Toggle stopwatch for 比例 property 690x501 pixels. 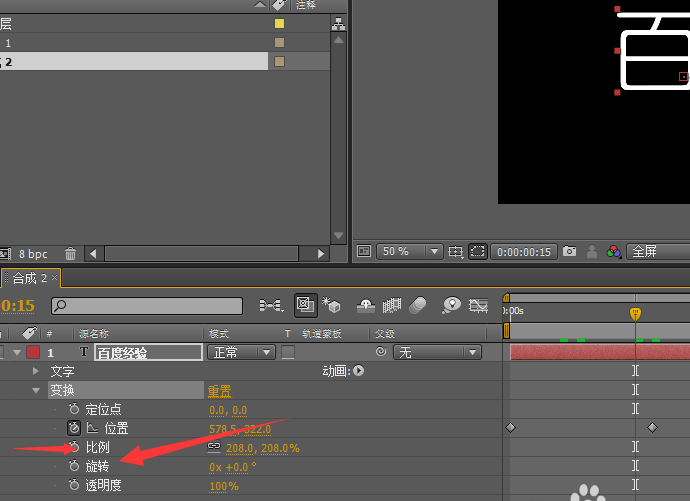74,447
